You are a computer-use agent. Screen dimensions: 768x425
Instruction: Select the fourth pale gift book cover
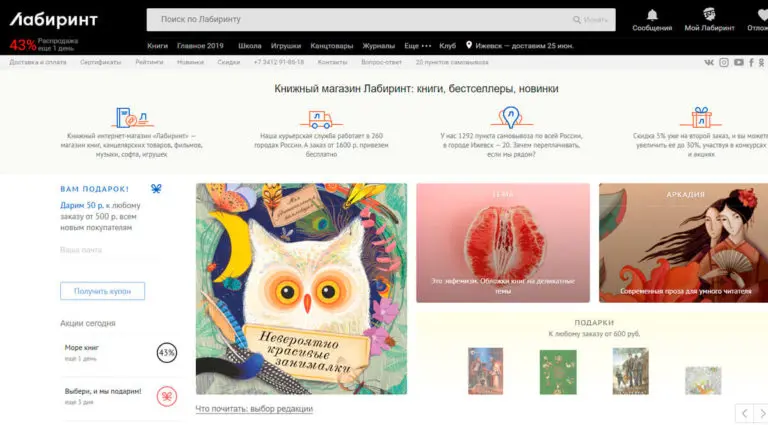point(703,380)
